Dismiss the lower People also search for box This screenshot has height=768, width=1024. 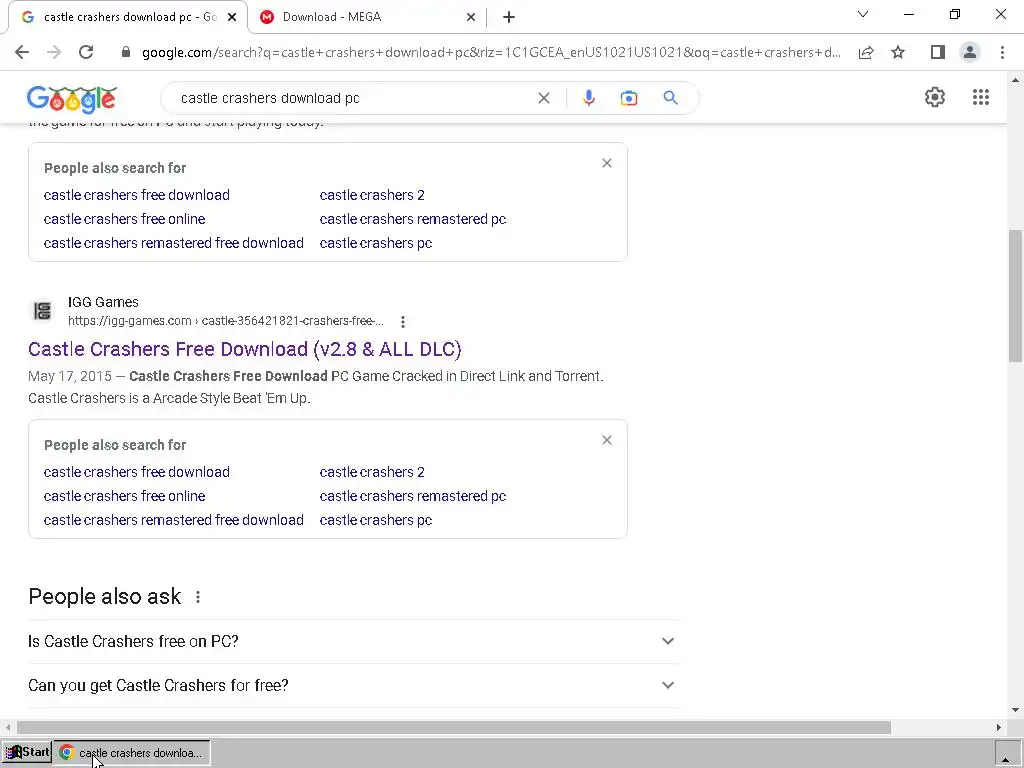(x=607, y=440)
